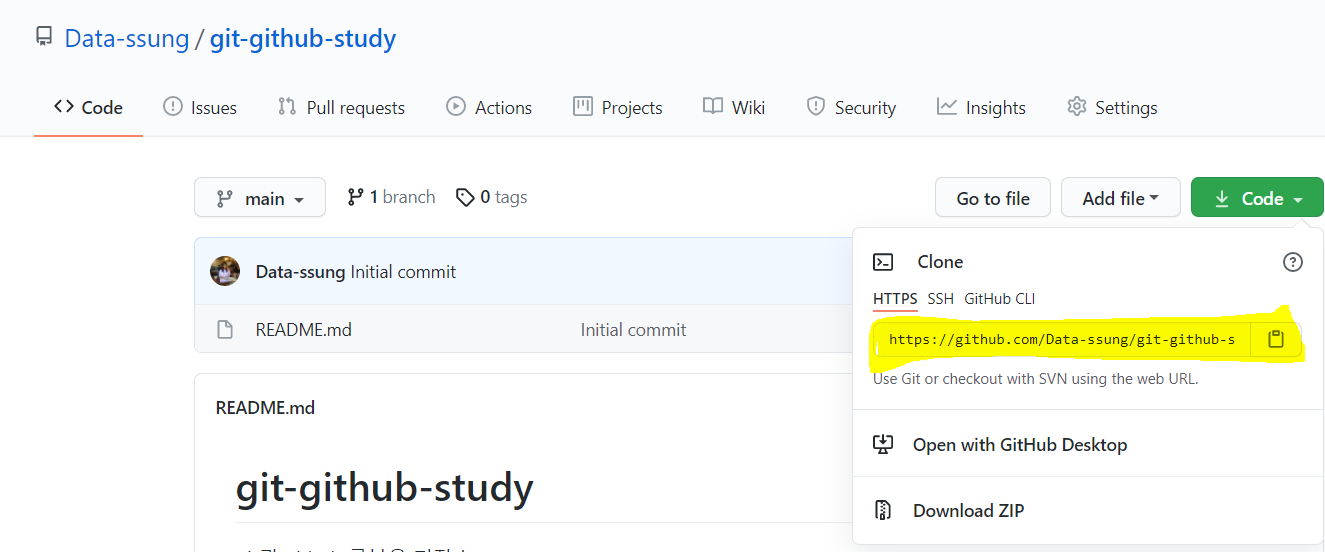Open the Add file dropdown
The width and height of the screenshot is (1325, 552).
[1120, 198]
